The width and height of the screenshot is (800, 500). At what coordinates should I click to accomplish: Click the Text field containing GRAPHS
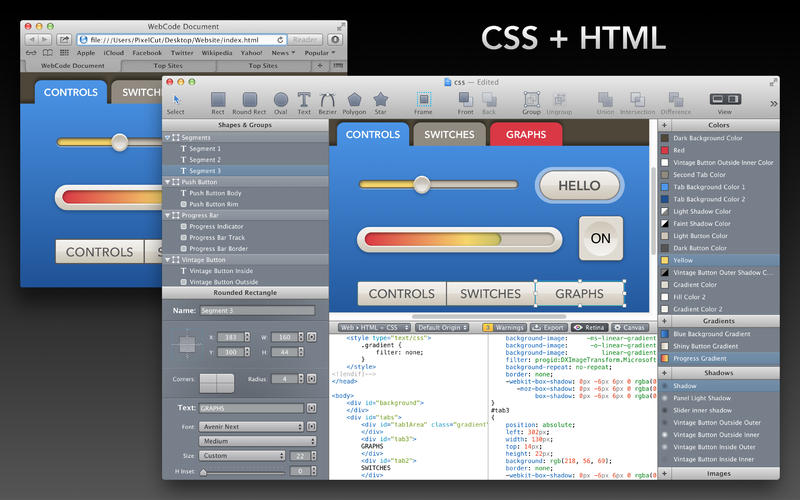251,408
